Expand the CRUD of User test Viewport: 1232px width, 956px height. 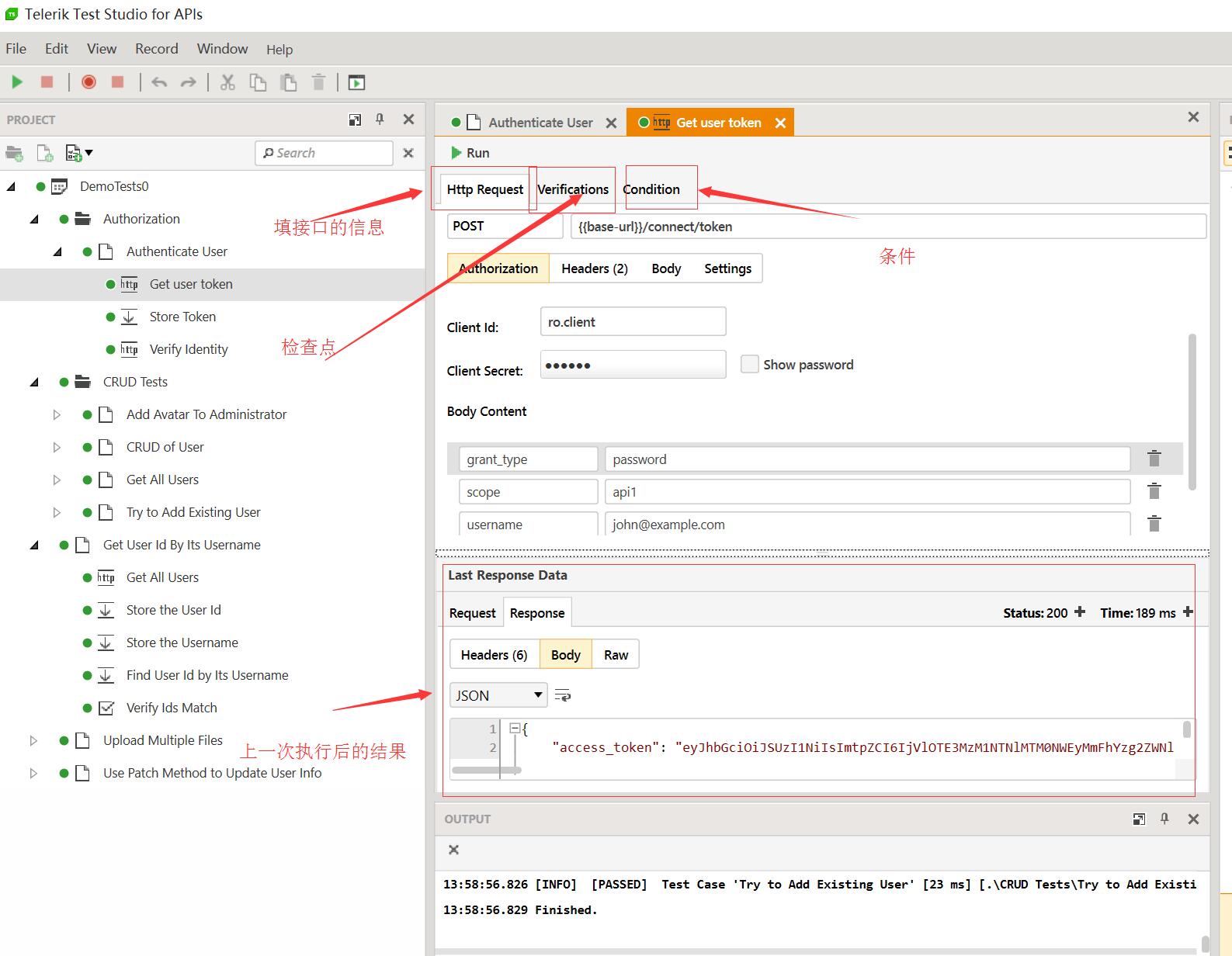pyautogui.click(x=57, y=447)
